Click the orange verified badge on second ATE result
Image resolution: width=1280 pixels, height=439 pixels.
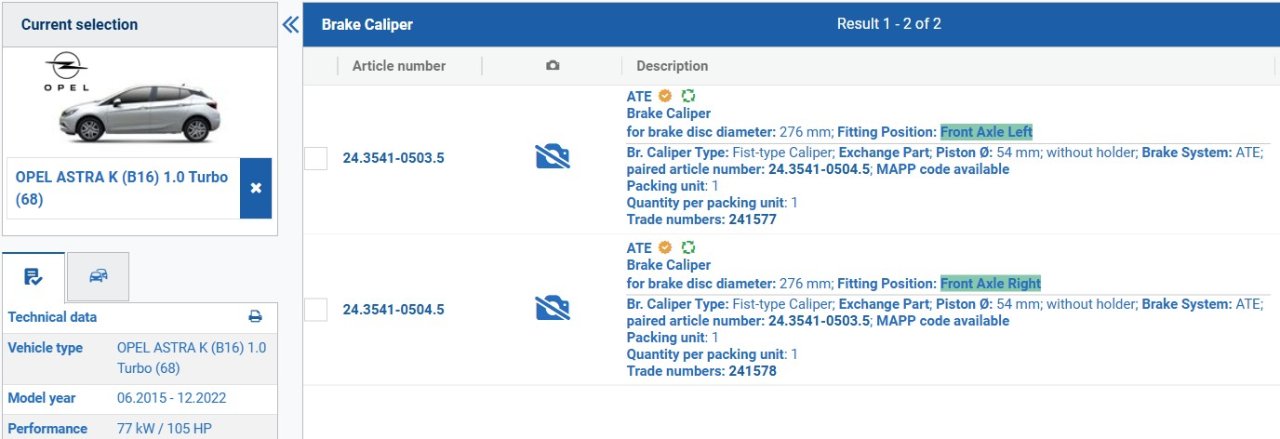(x=665, y=248)
